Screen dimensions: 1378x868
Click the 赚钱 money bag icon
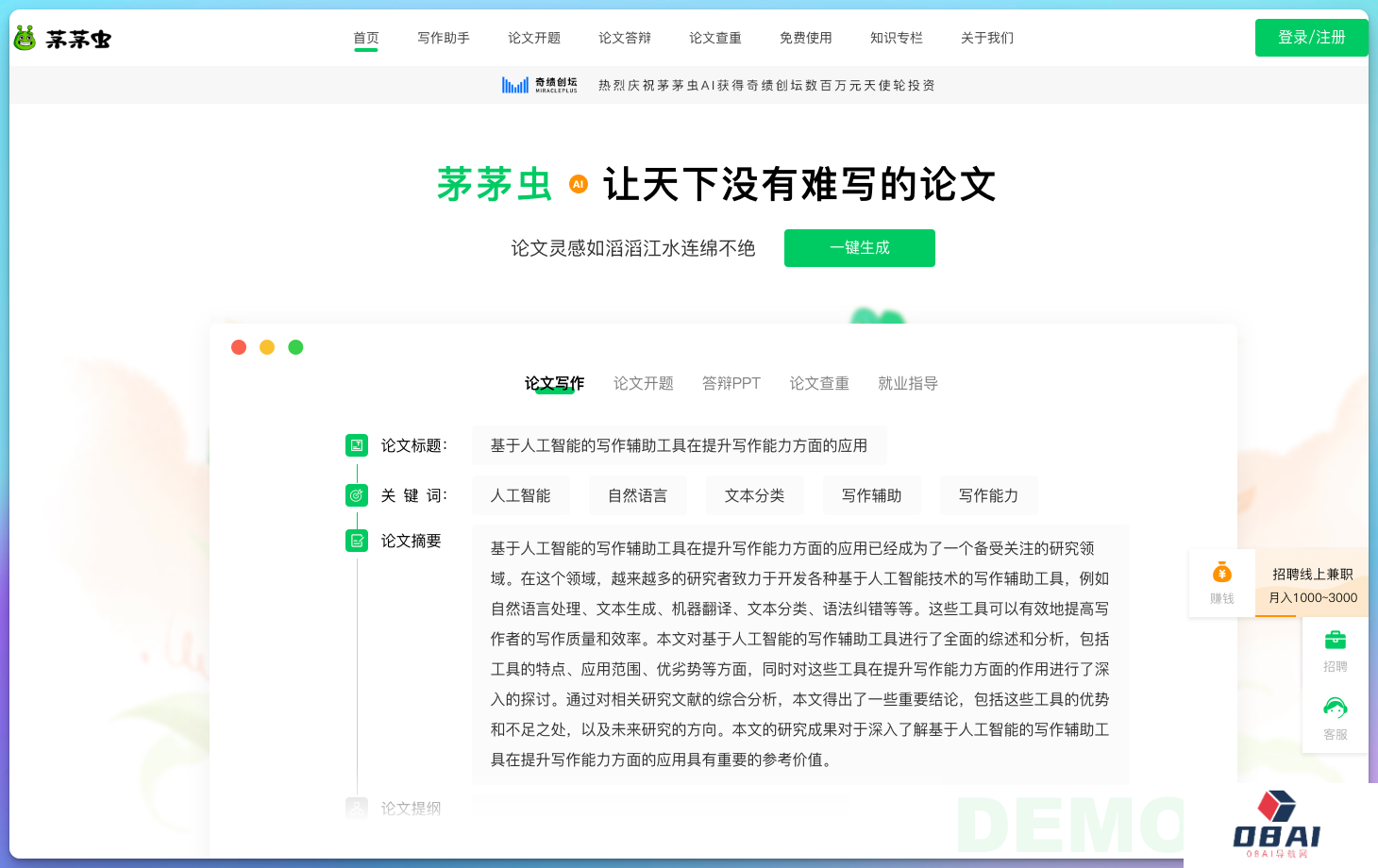coord(1222,573)
